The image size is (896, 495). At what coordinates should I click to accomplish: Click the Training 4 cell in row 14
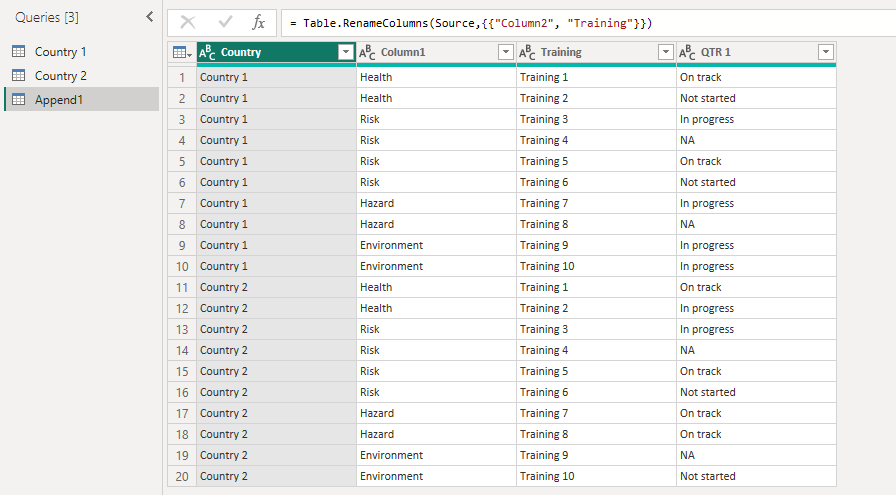point(596,350)
